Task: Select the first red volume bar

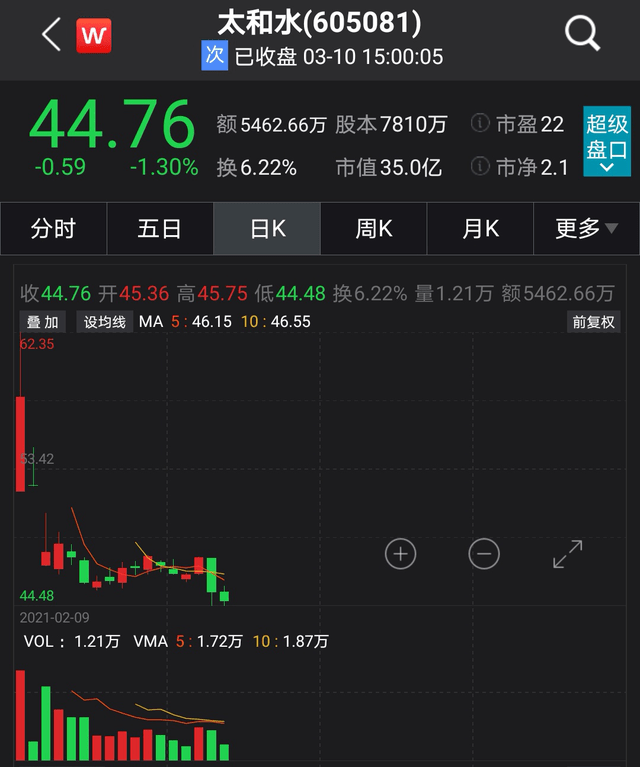Action: tap(21, 715)
